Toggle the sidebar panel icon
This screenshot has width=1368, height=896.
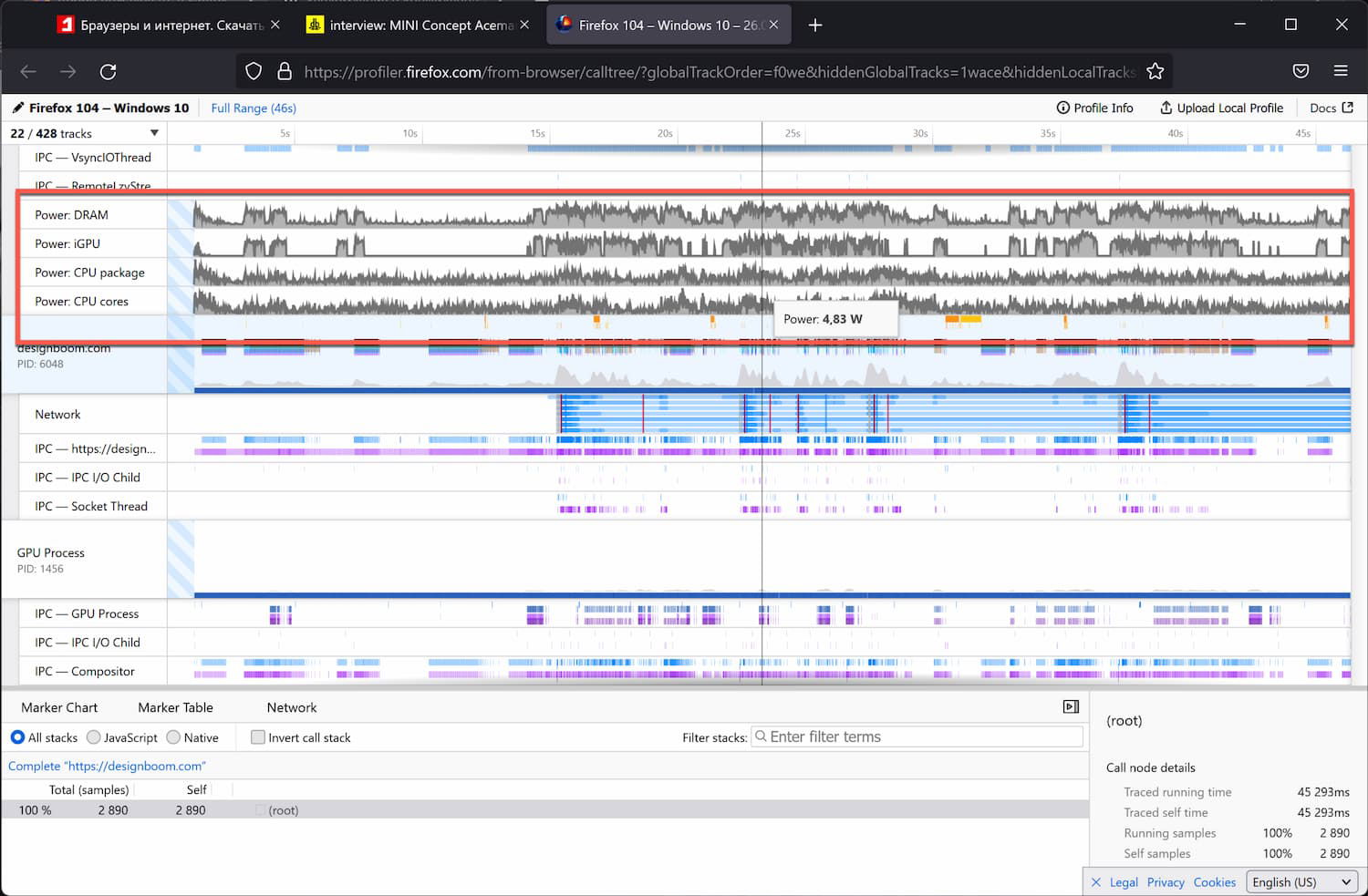point(1071,706)
